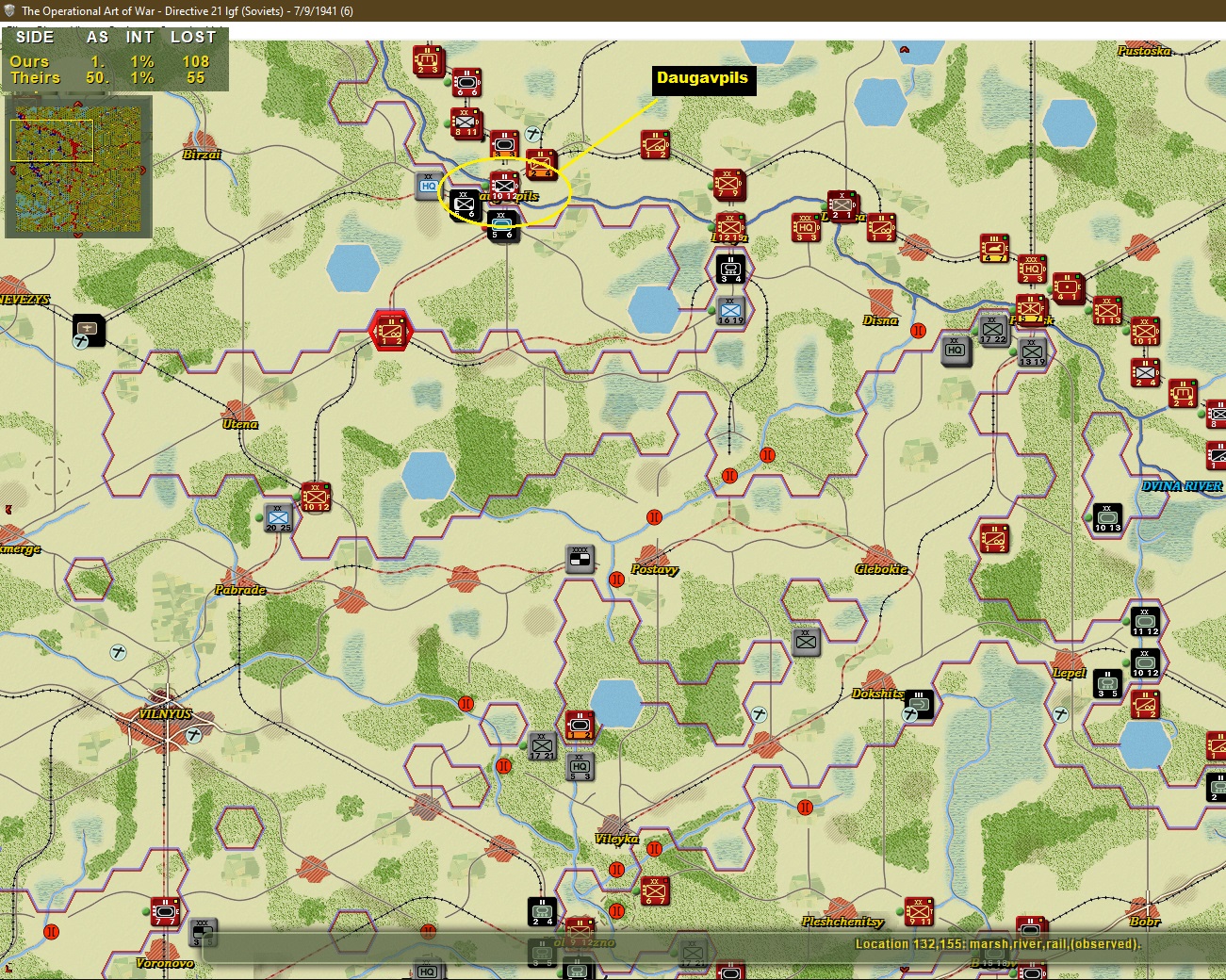Screen dimensions: 1226x980
Task: Click the DVINA RIVER map label
Action: 1182,486
